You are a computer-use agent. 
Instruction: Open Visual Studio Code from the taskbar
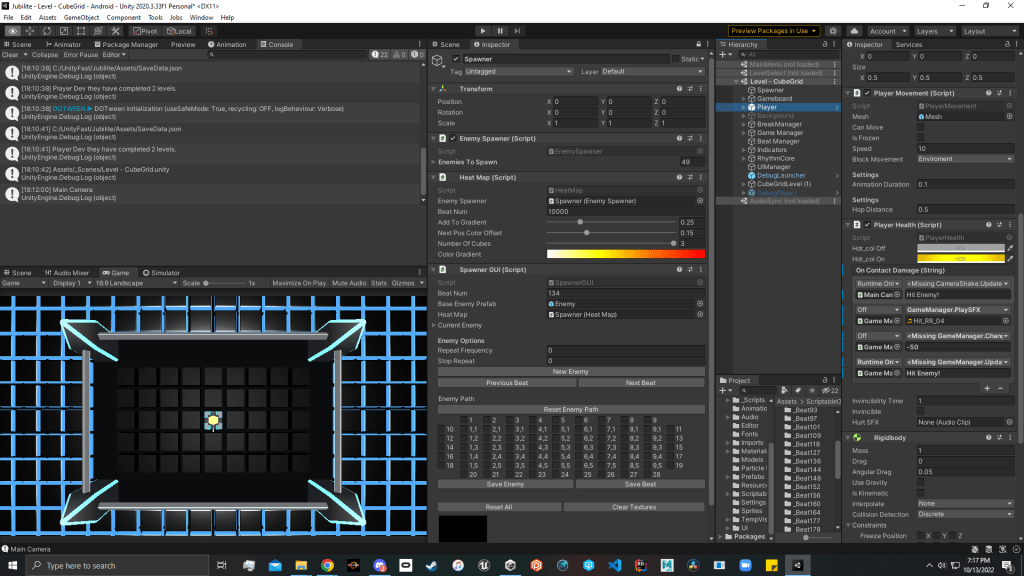click(x=615, y=565)
